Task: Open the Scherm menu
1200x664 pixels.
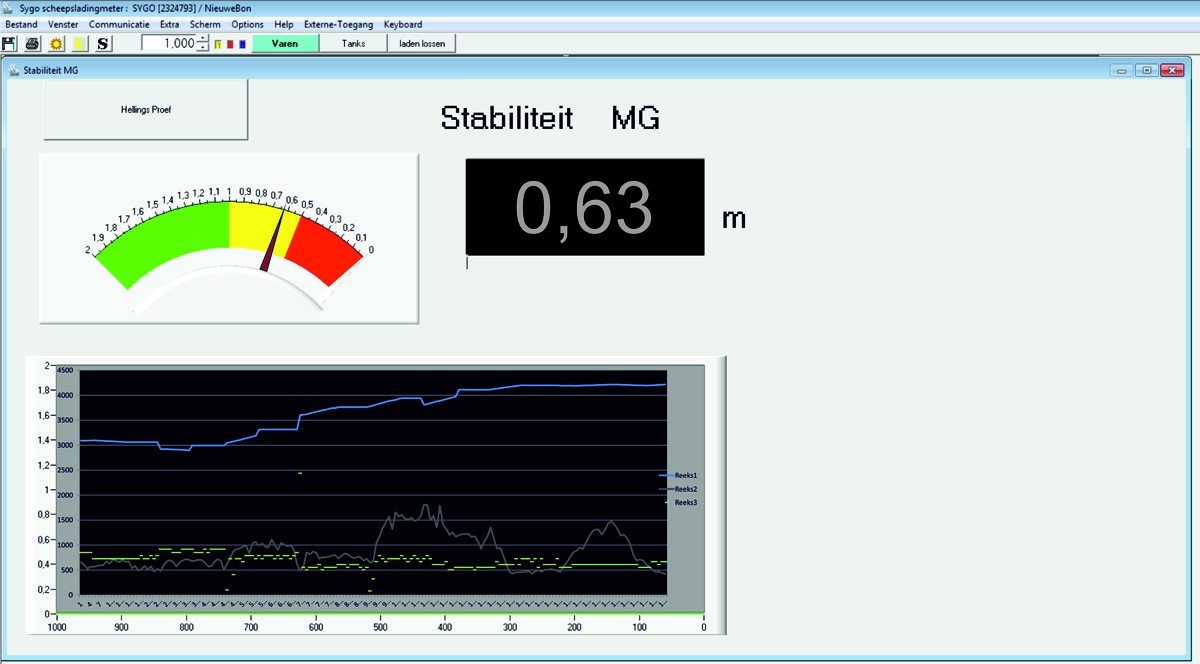Action: pos(205,24)
